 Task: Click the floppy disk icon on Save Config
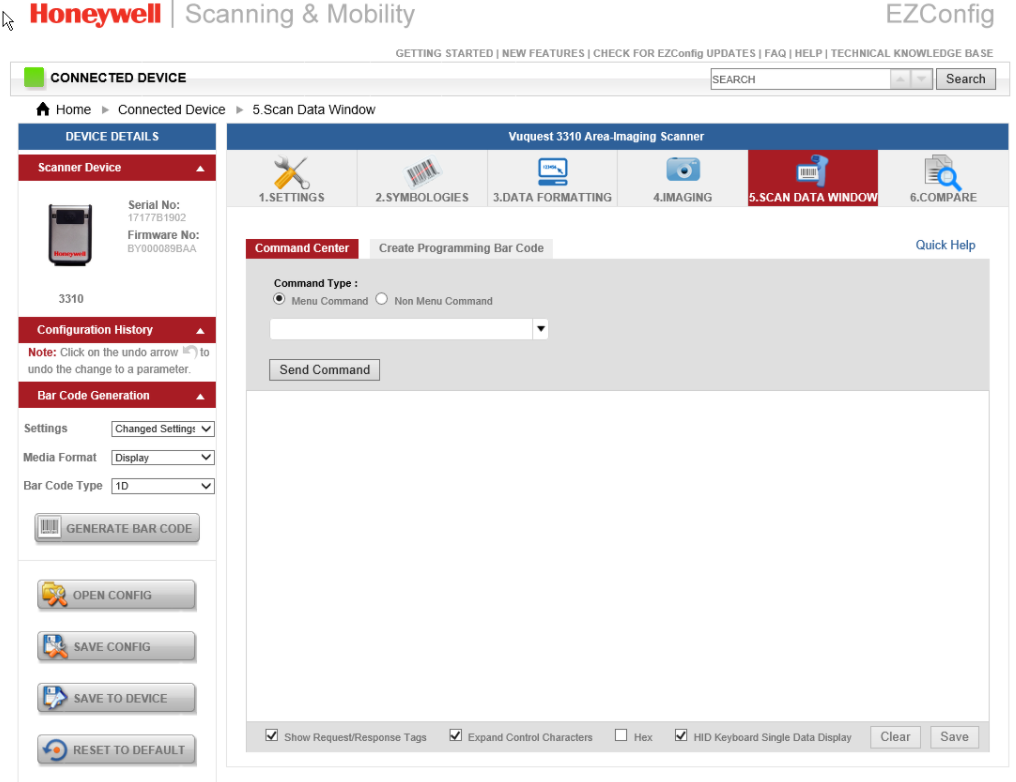(x=54, y=646)
